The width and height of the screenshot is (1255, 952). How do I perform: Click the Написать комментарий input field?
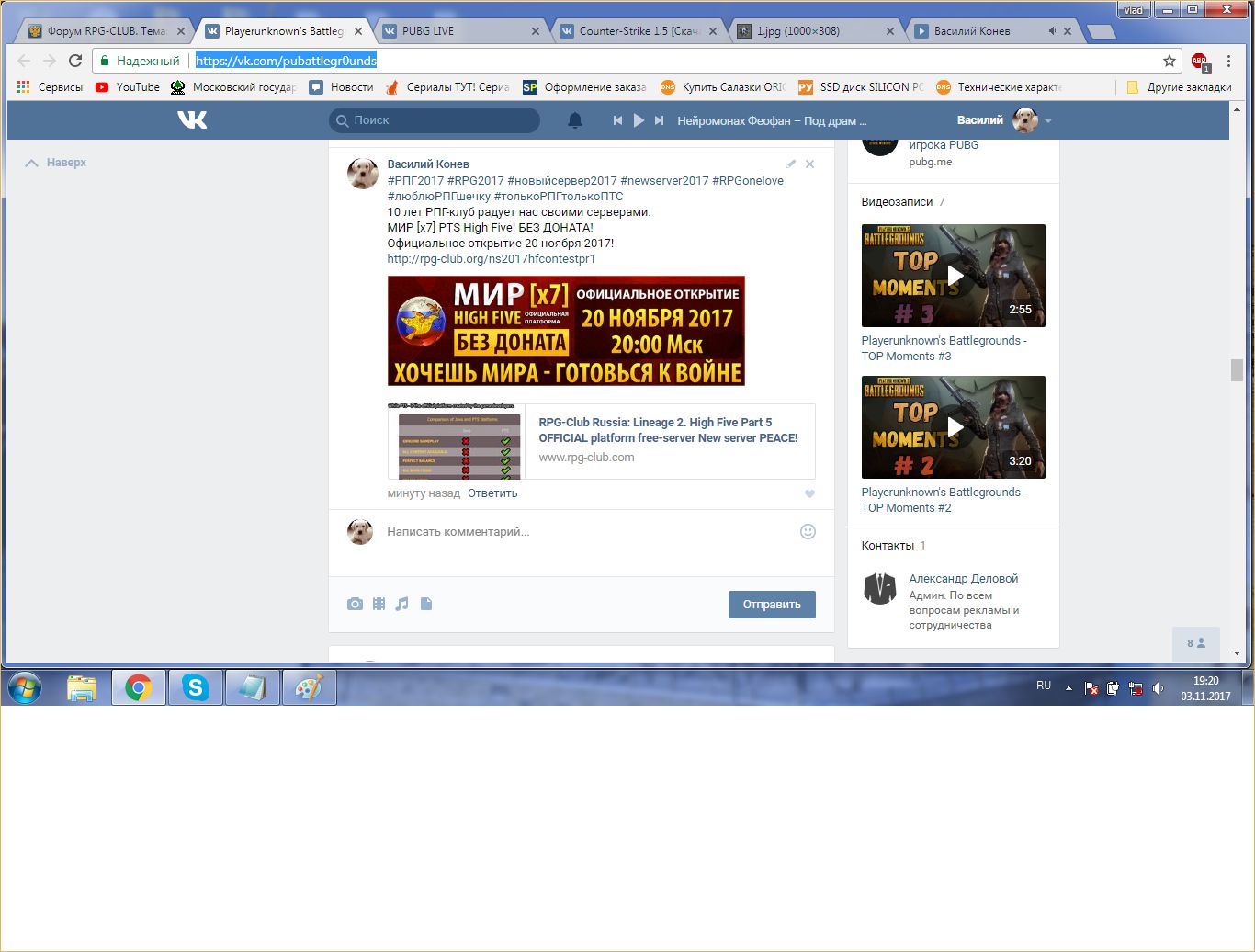tap(586, 532)
